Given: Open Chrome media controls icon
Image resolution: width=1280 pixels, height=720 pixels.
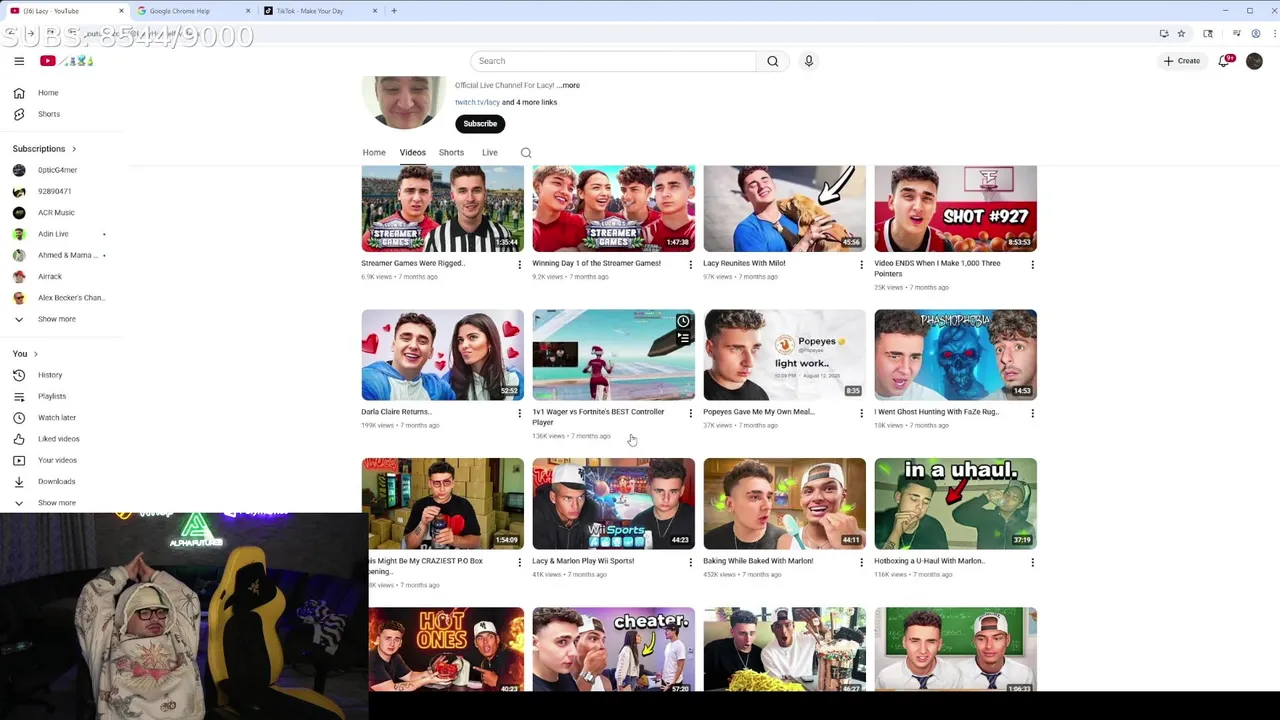Looking at the screenshot, I should pyautogui.click(x=1237, y=34).
